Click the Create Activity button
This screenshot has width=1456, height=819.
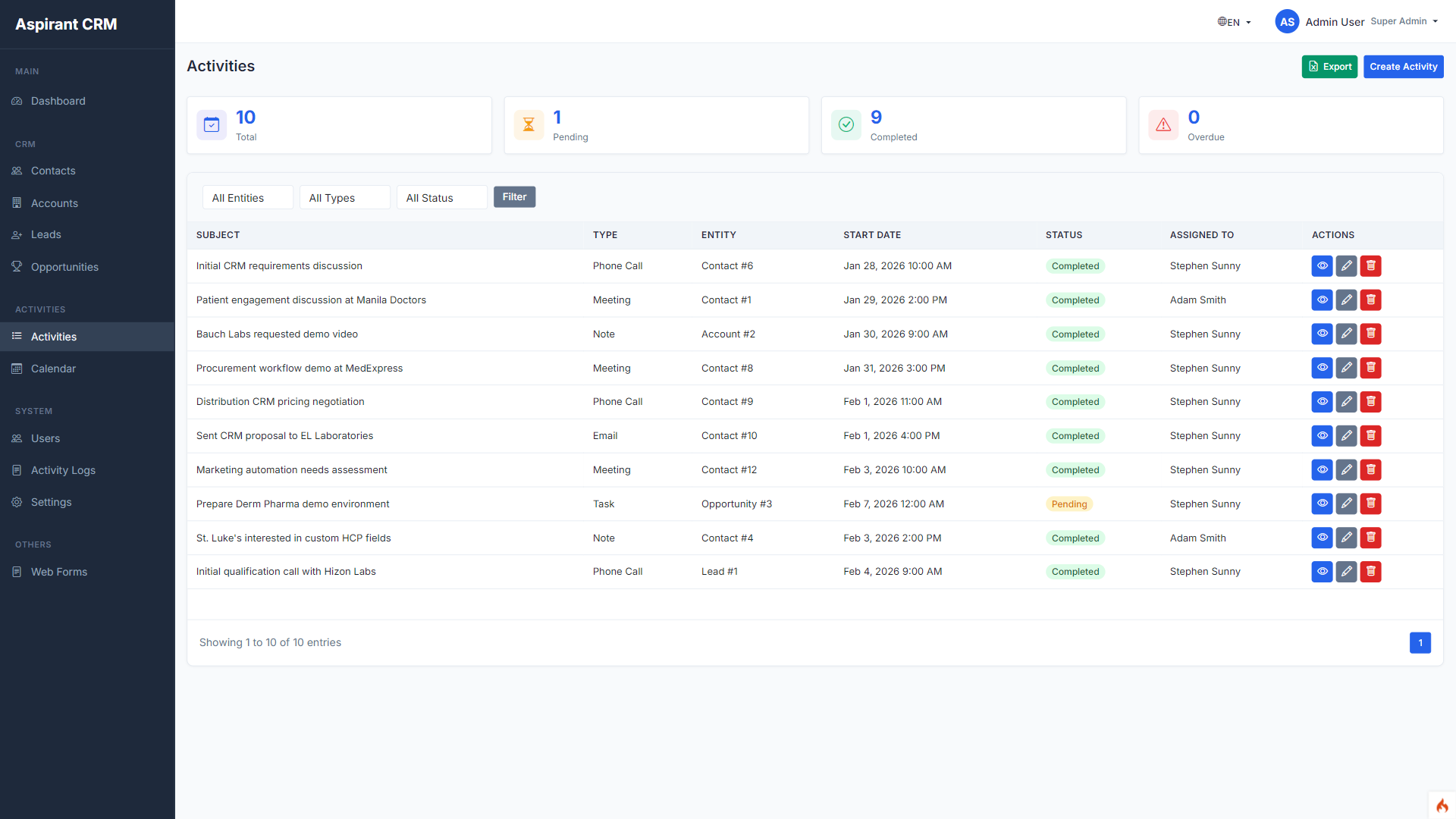(x=1402, y=67)
